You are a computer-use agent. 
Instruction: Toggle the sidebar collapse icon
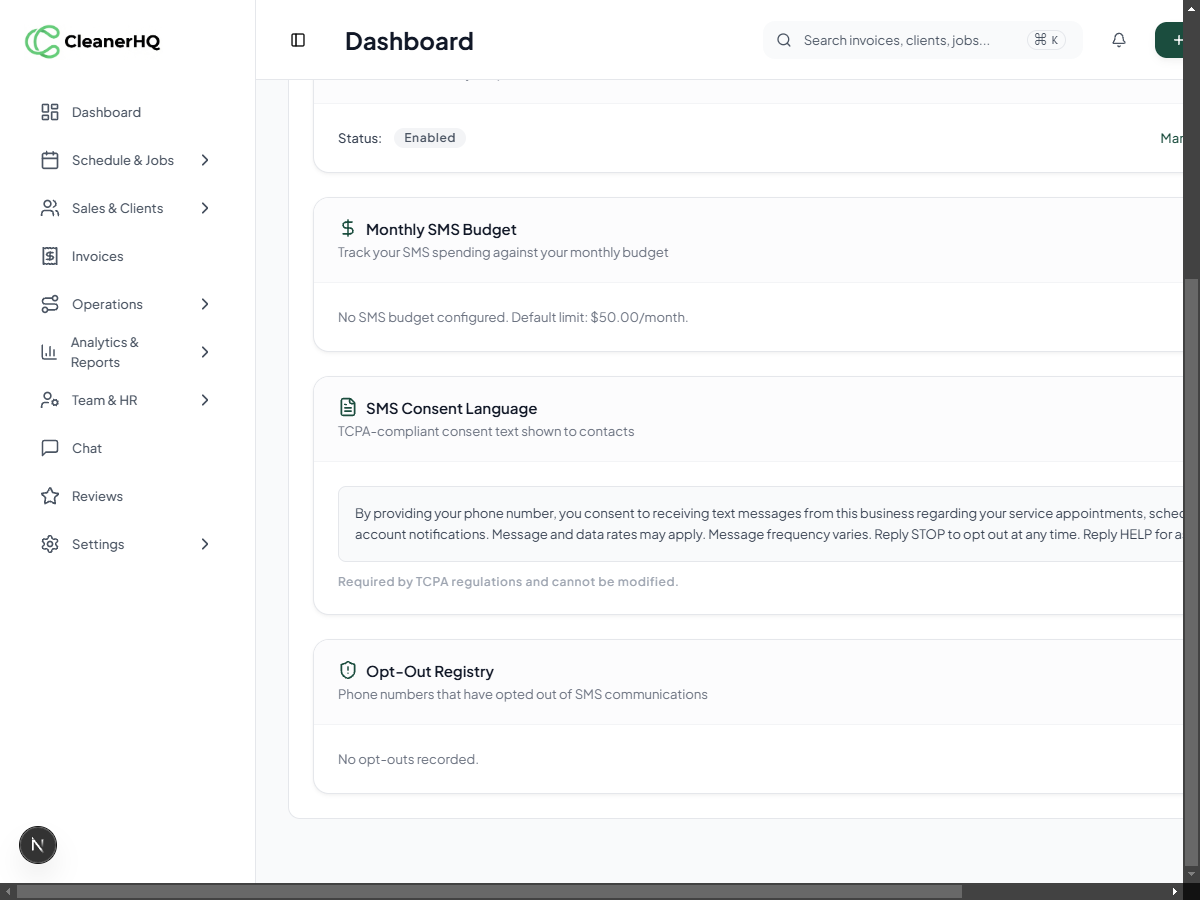[x=298, y=40]
